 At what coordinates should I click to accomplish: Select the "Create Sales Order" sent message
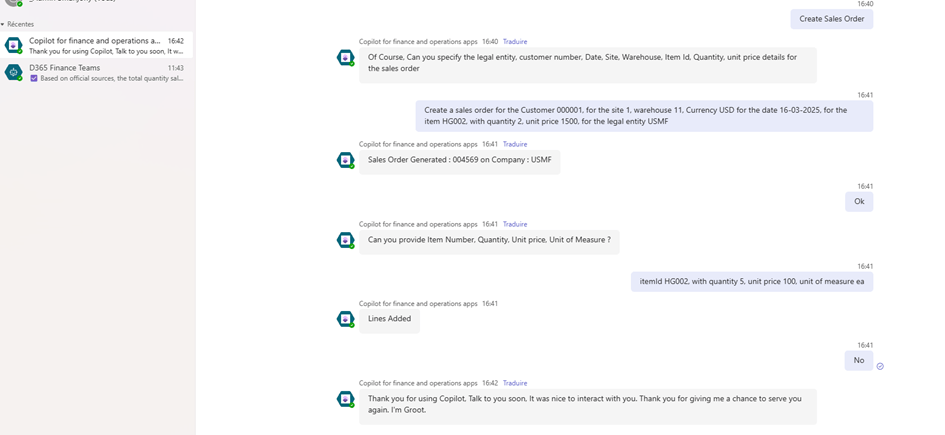(831, 19)
